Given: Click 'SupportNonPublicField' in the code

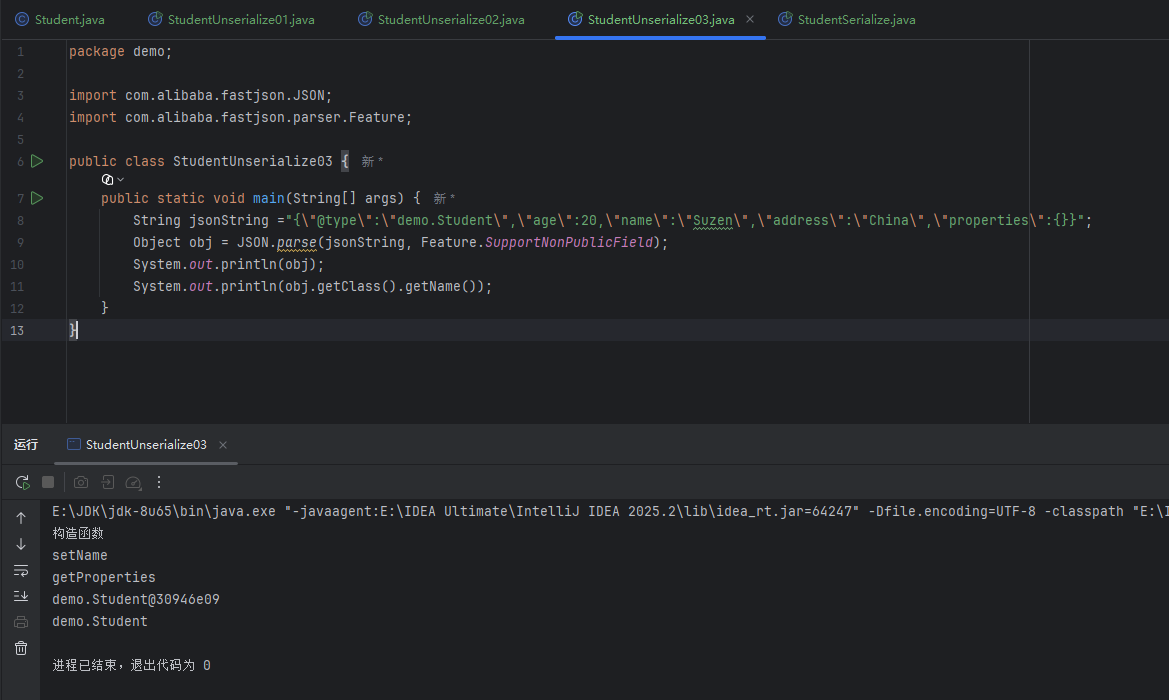Looking at the screenshot, I should pos(569,242).
